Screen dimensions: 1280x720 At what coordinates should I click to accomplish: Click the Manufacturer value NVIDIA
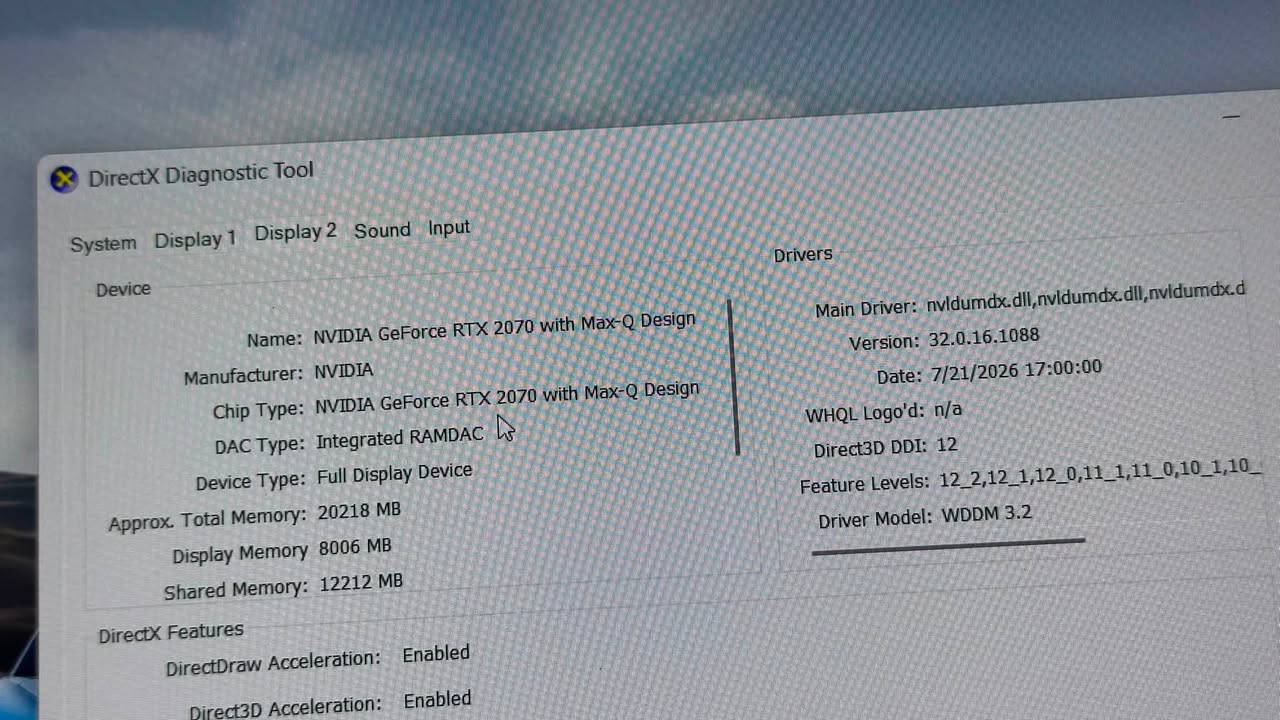click(x=344, y=371)
